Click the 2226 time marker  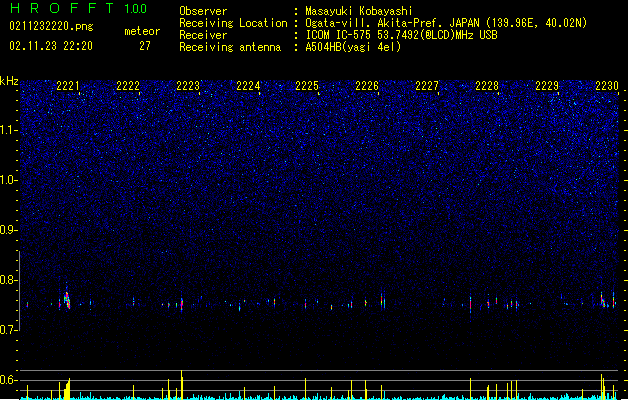[367, 86]
